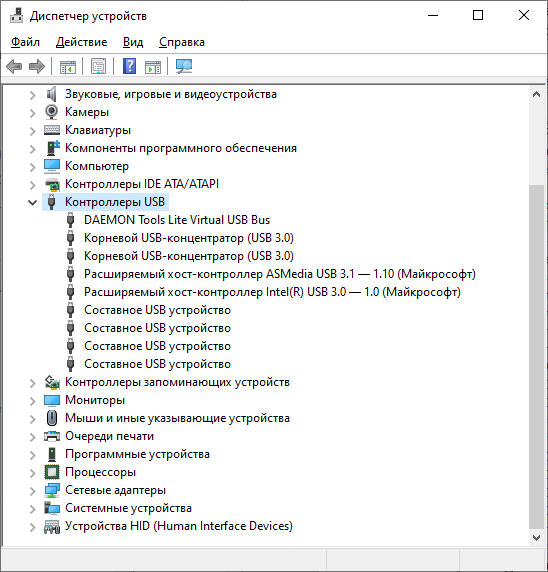This screenshot has width=548, height=572.
Task: Click the Properties toolbar icon
Action: click(99, 66)
